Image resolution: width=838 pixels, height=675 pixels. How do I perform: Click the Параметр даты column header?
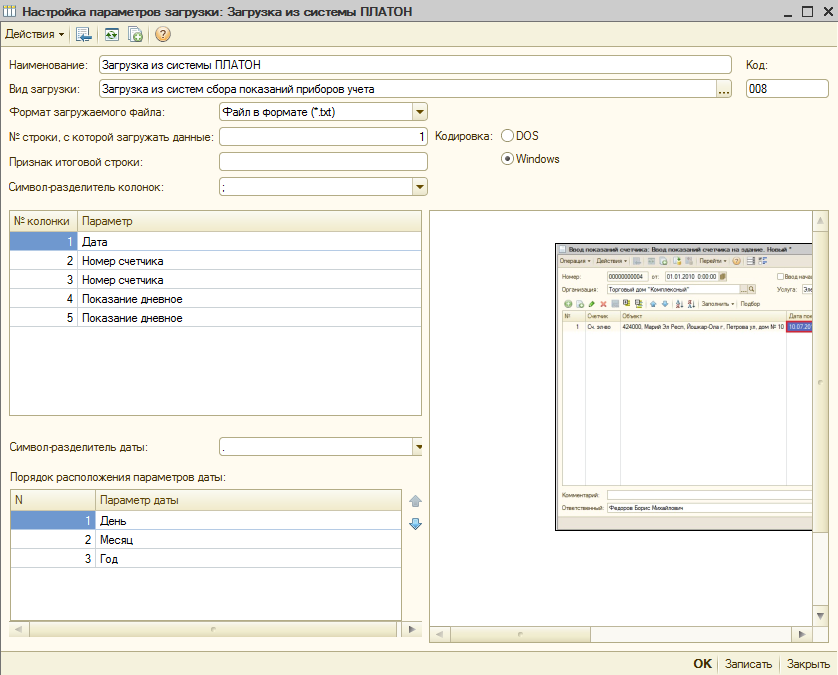[248, 500]
